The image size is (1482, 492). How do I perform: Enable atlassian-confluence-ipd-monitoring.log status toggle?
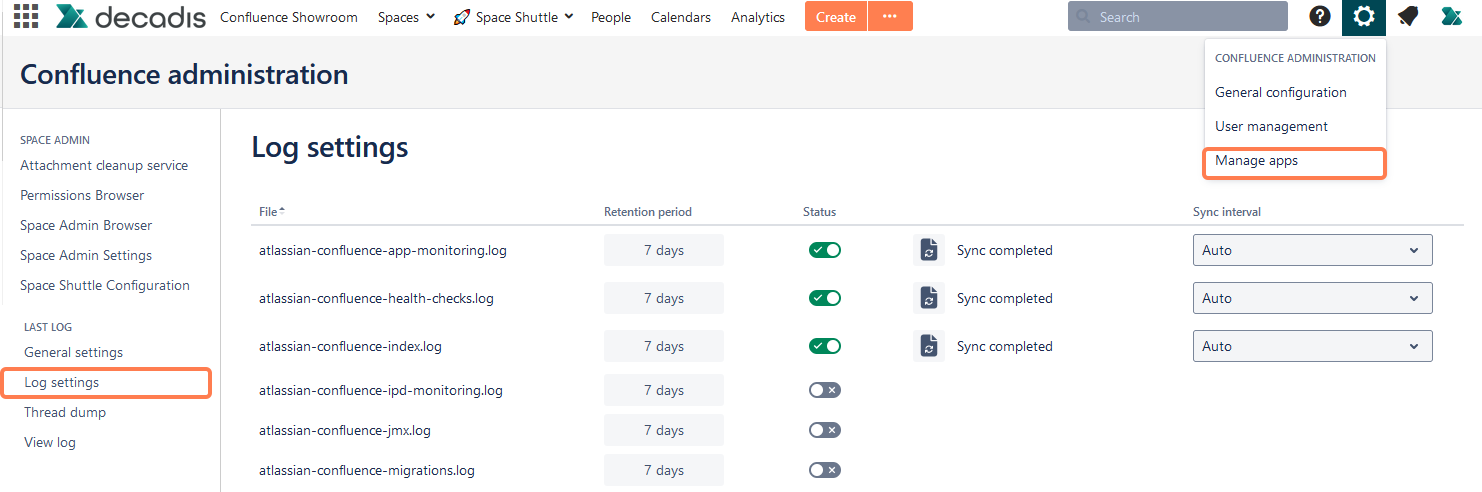(825, 391)
